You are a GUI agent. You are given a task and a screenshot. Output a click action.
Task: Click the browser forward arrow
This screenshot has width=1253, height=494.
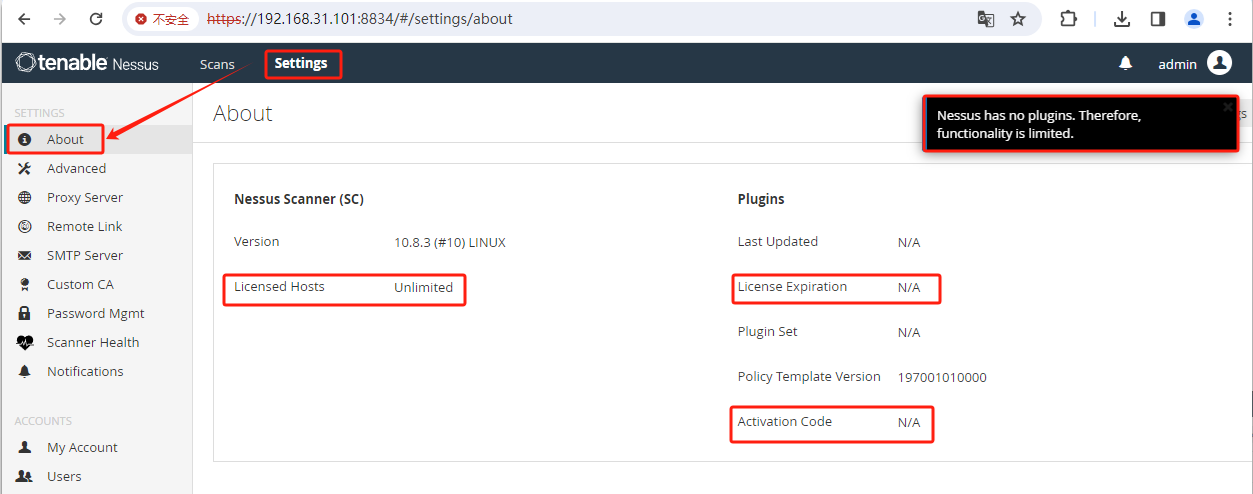[x=60, y=19]
